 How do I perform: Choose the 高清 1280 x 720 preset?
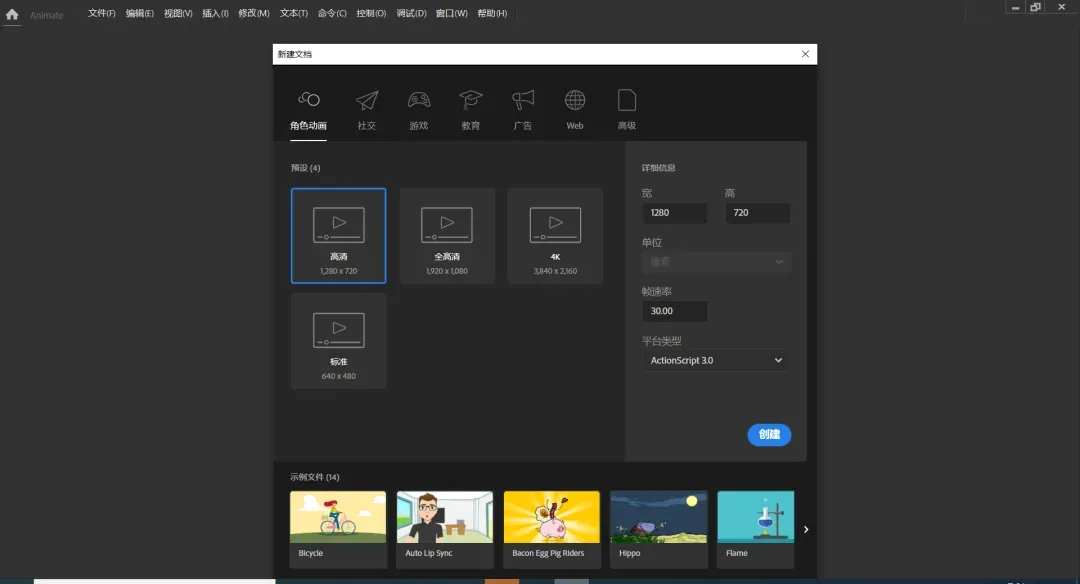click(338, 236)
